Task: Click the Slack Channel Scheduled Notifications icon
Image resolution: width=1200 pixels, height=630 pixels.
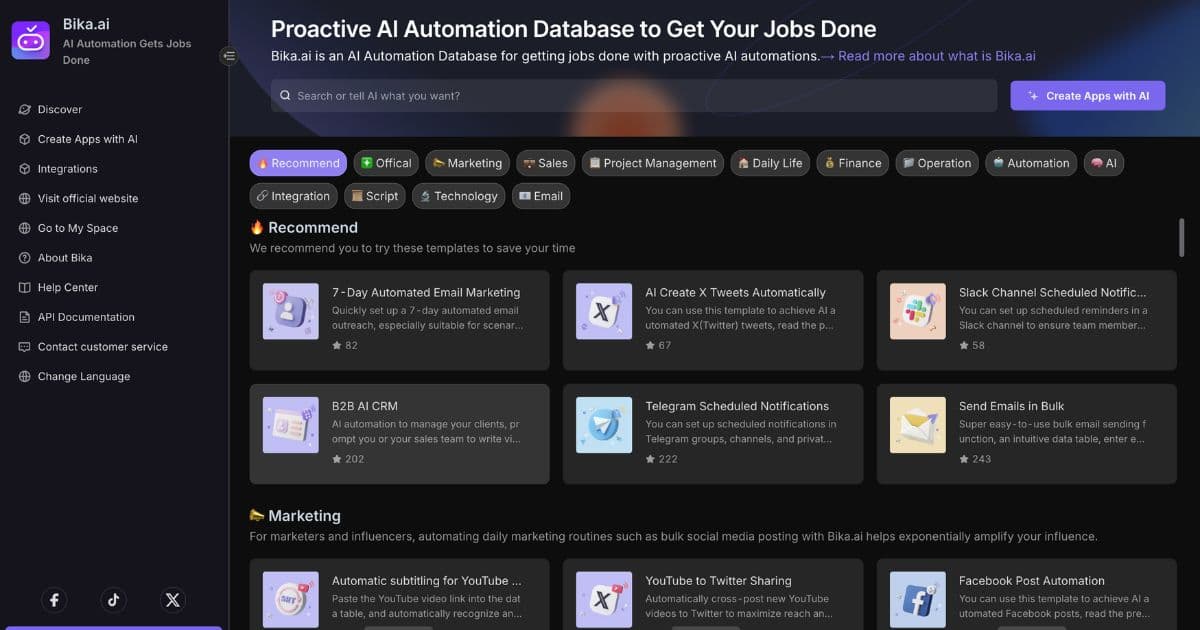Action: 918,311
